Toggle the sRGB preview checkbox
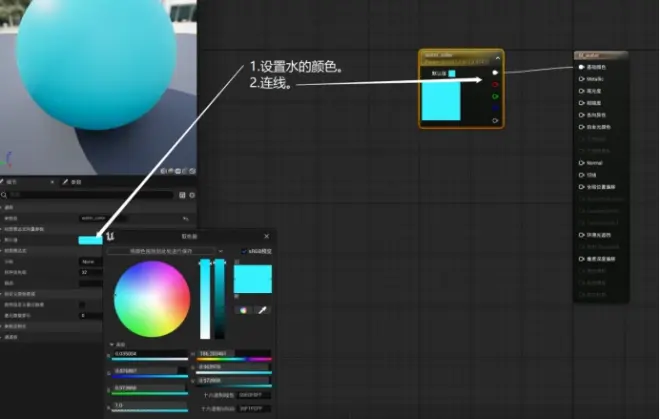 pyautogui.click(x=243, y=251)
